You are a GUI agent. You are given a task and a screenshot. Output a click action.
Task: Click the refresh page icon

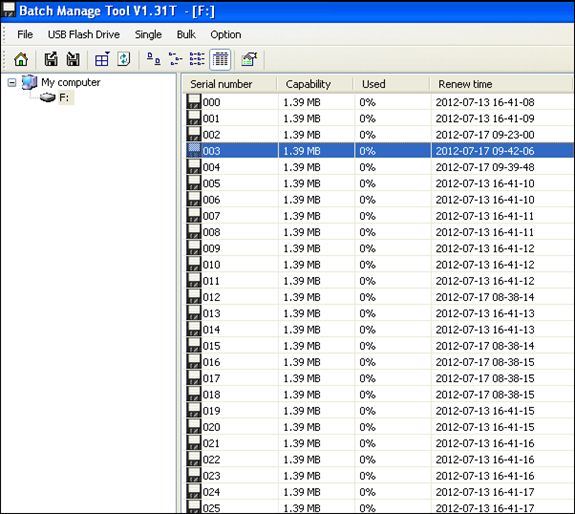pos(124,59)
